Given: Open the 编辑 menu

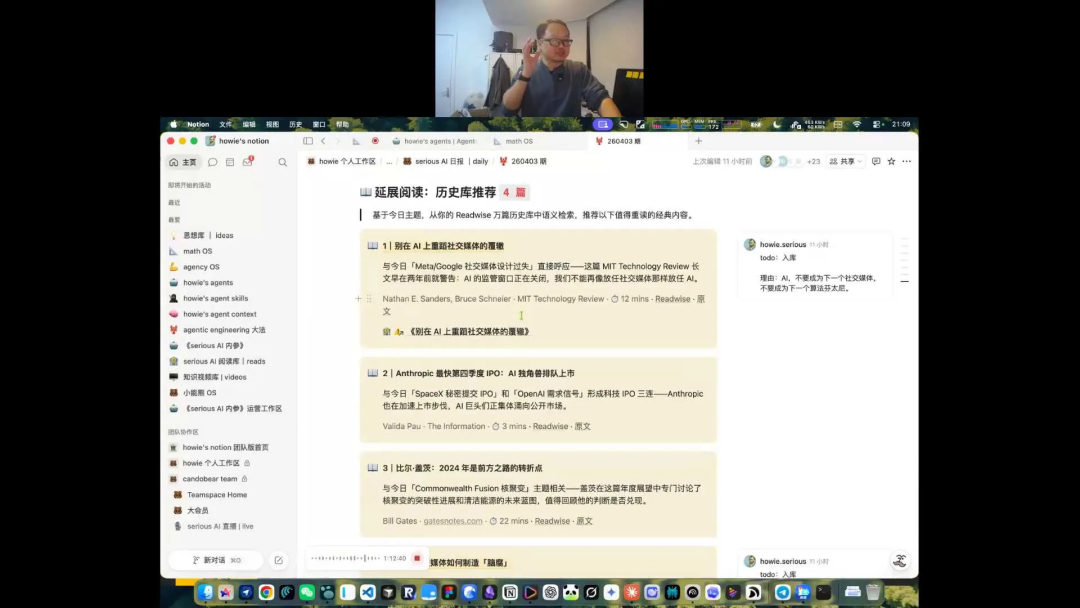Looking at the screenshot, I should point(249,125).
